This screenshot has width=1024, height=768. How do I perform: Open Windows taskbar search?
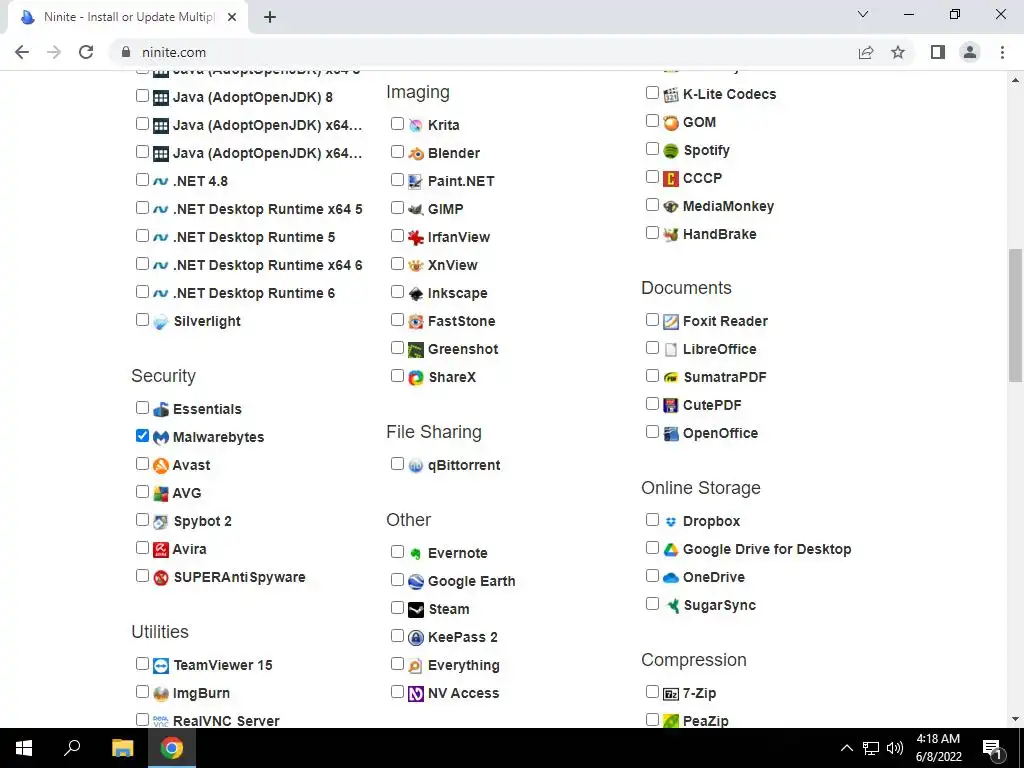72,748
